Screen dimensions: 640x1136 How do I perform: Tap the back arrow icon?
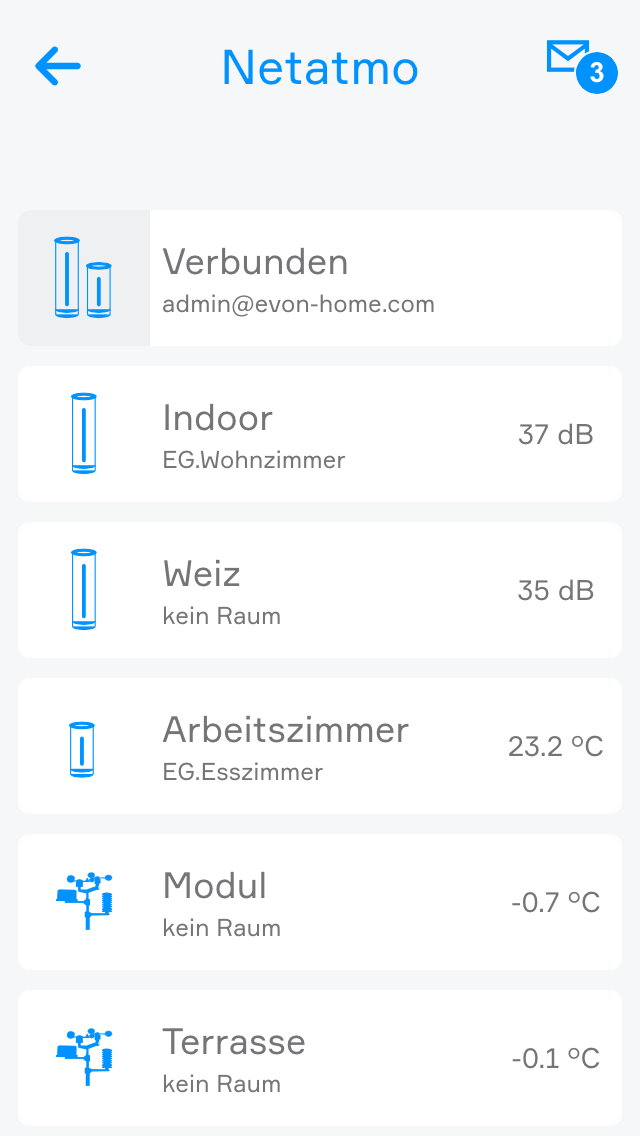pyautogui.click(x=58, y=67)
